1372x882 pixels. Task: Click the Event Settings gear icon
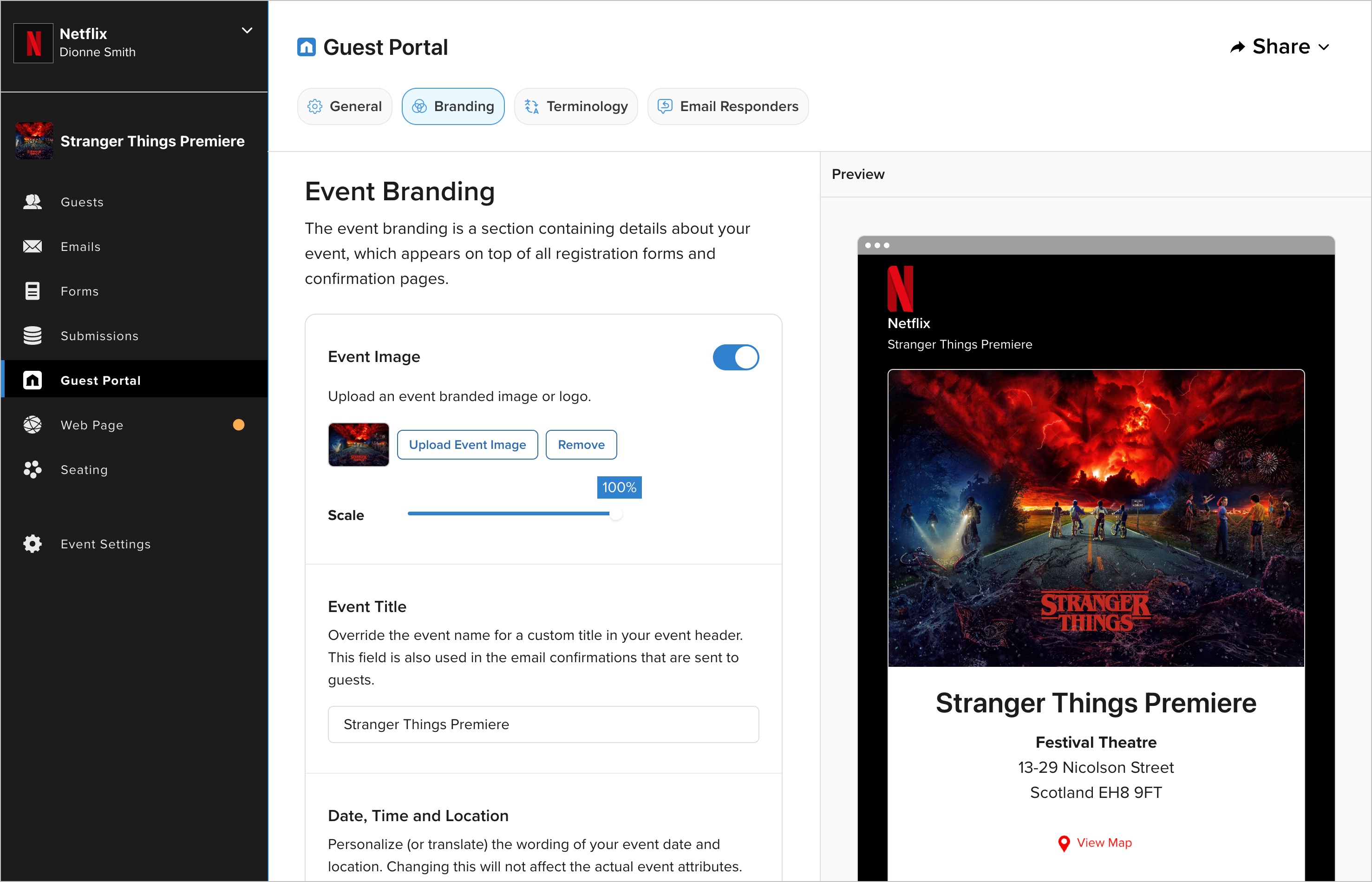click(x=33, y=544)
